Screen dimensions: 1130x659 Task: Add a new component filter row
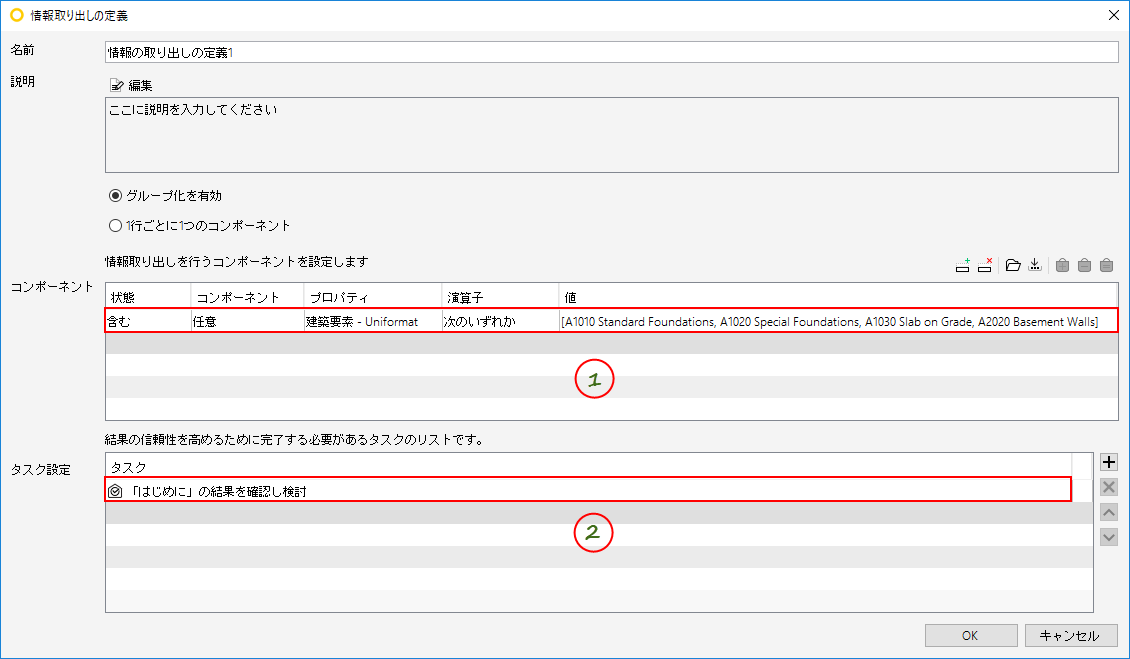coord(962,265)
